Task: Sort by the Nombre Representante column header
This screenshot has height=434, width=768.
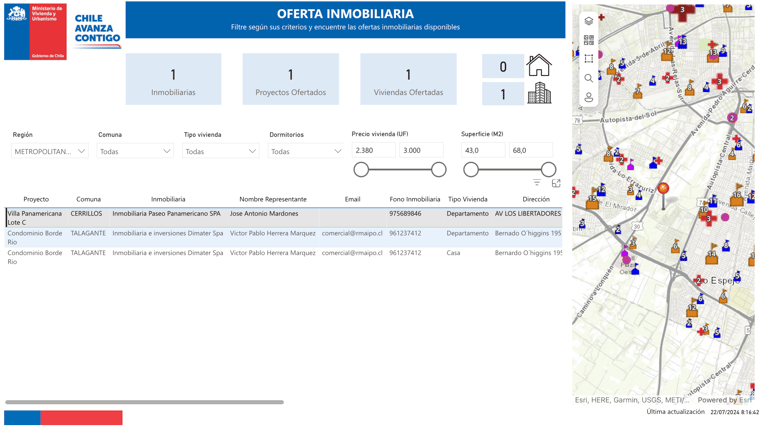Action: 273,199
